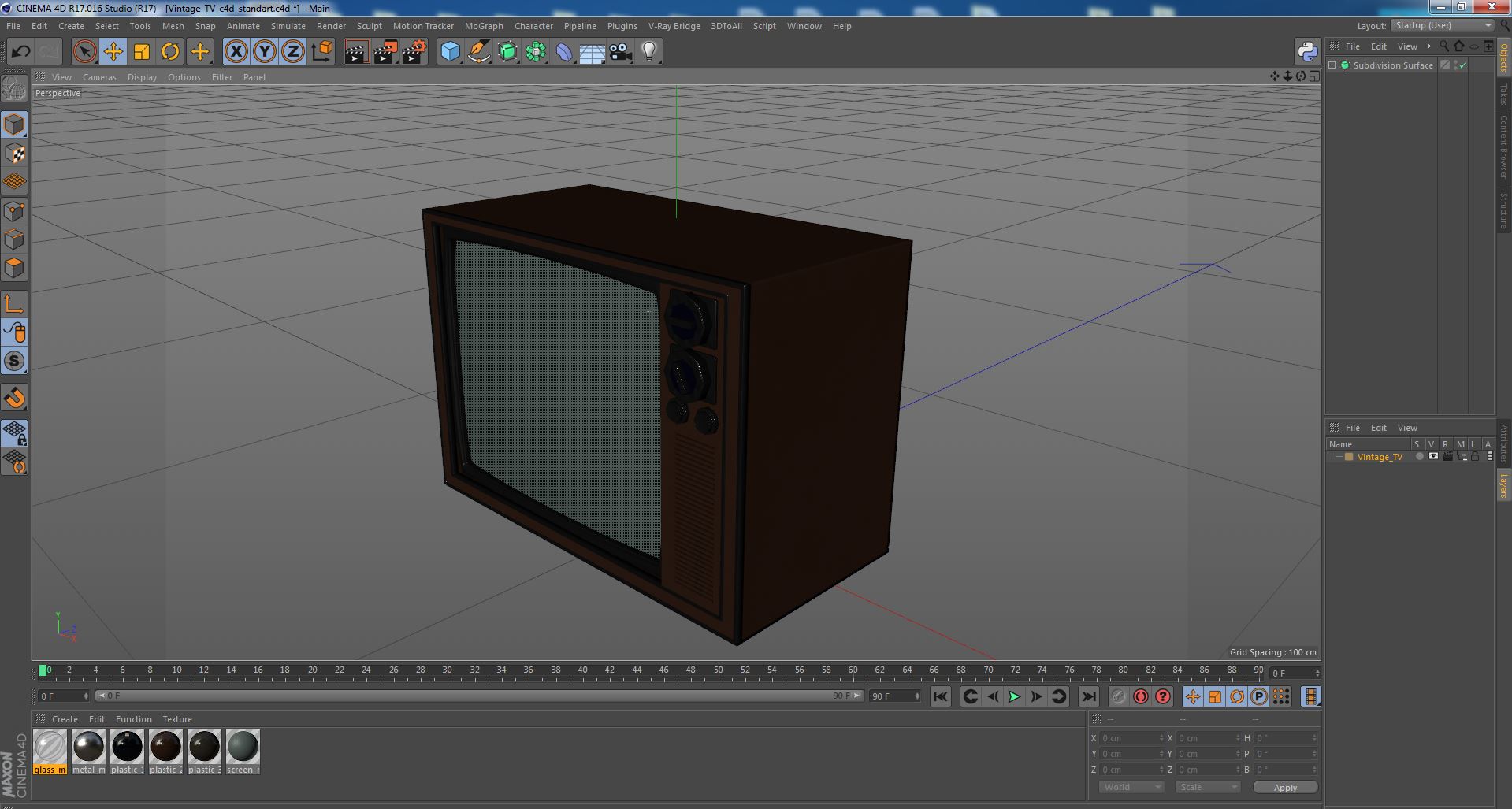Click the current frame 0 F field
Viewport: 1512px width, 809px height.
point(64,696)
